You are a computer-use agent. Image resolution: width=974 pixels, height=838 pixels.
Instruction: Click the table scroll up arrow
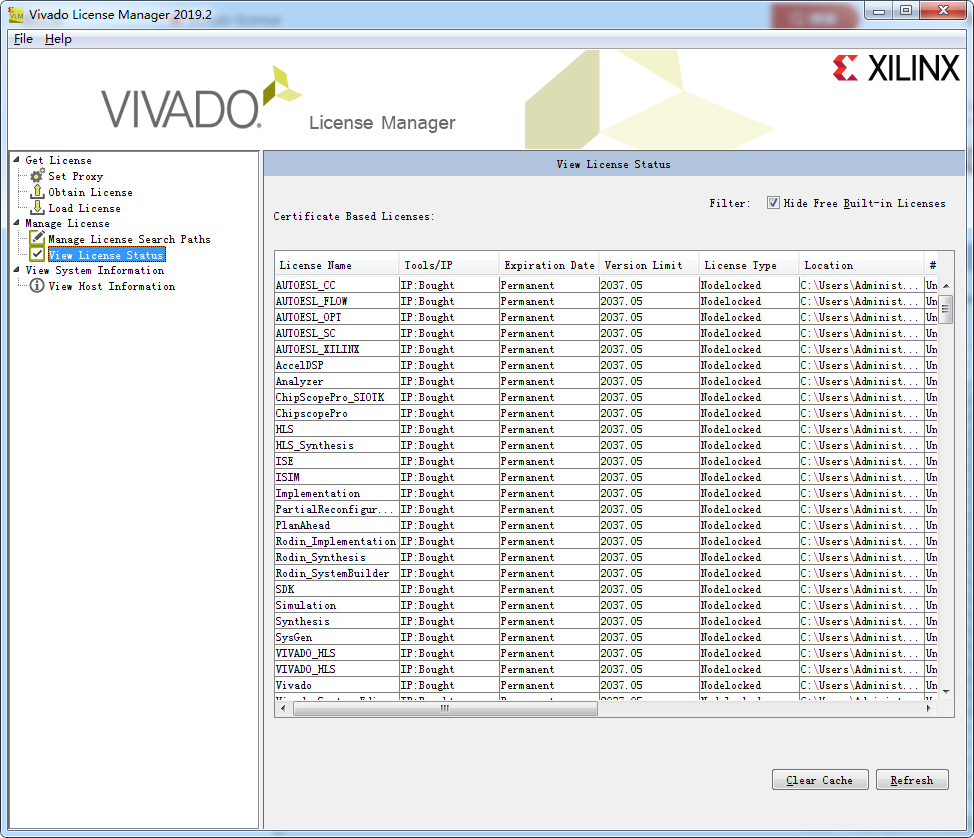coord(946,286)
